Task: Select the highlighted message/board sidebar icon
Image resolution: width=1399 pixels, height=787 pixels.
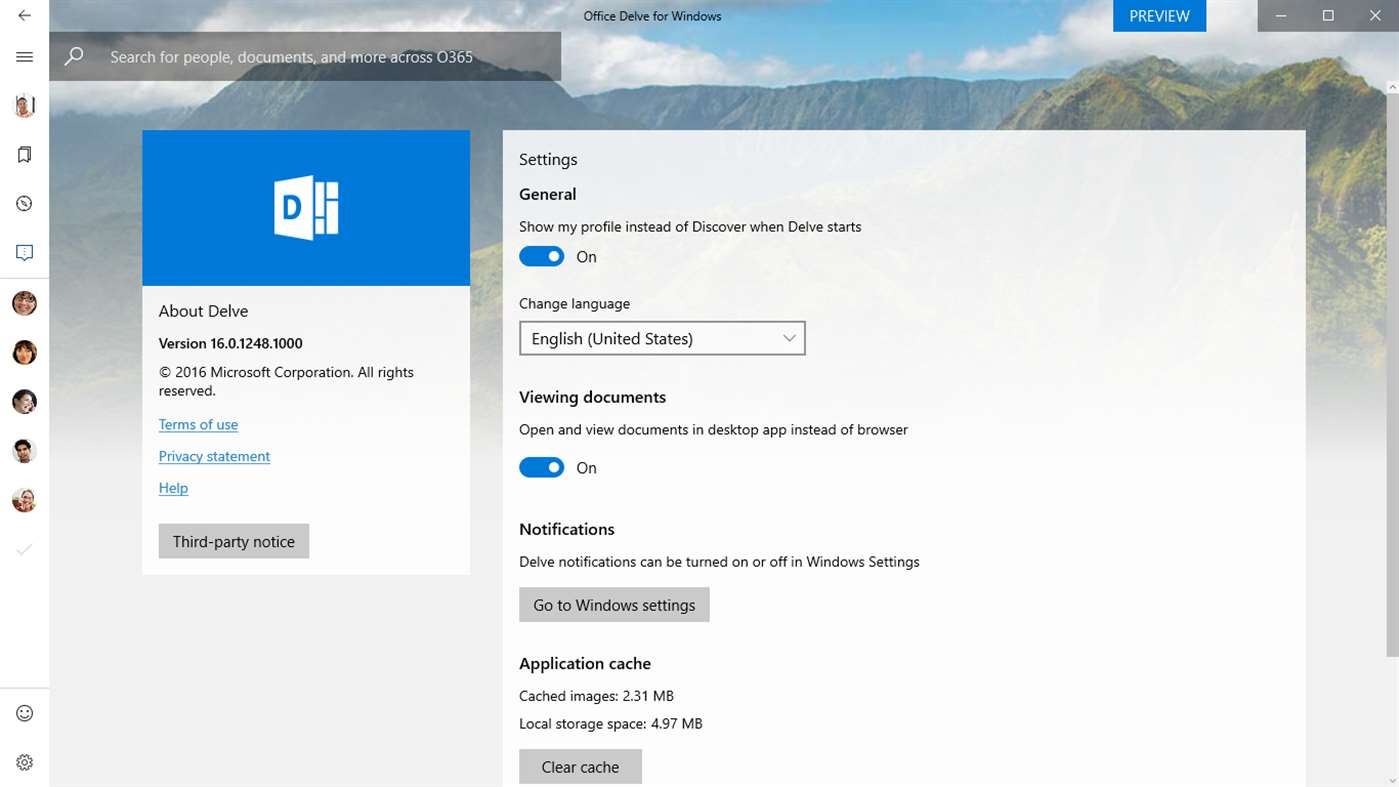Action: pyautogui.click(x=24, y=253)
